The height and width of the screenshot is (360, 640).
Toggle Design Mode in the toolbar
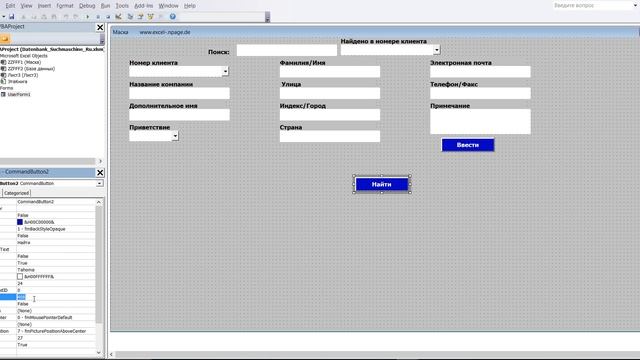118,17
